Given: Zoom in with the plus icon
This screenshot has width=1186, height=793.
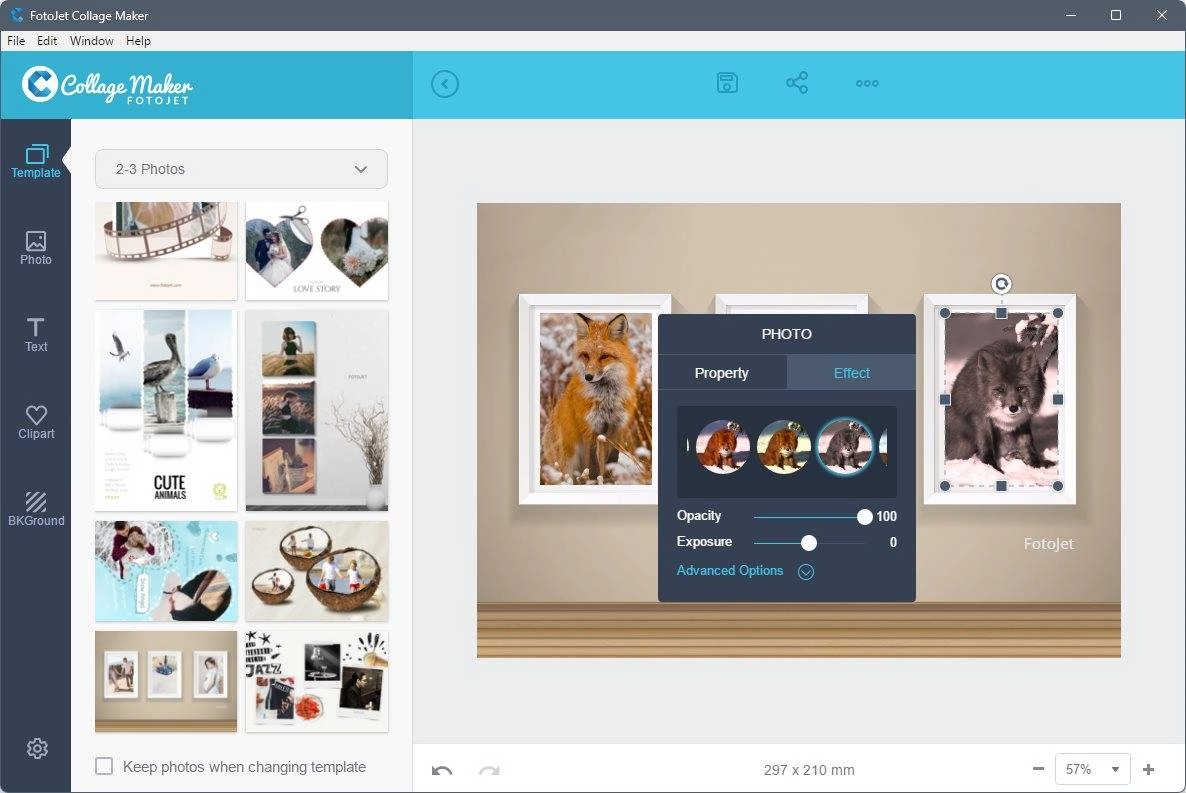Looking at the screenshot, I should pyautogui.click(x=1148, y=769).
